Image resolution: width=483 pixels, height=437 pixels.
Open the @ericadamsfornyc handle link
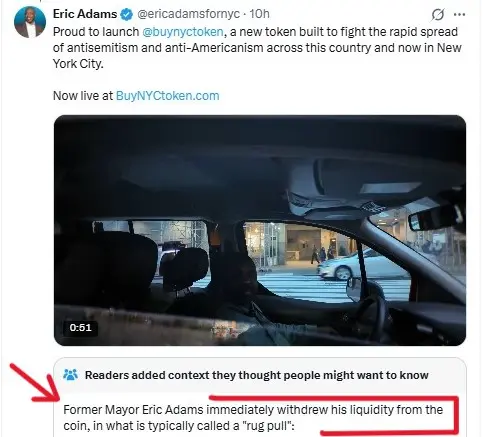(188, 14)
